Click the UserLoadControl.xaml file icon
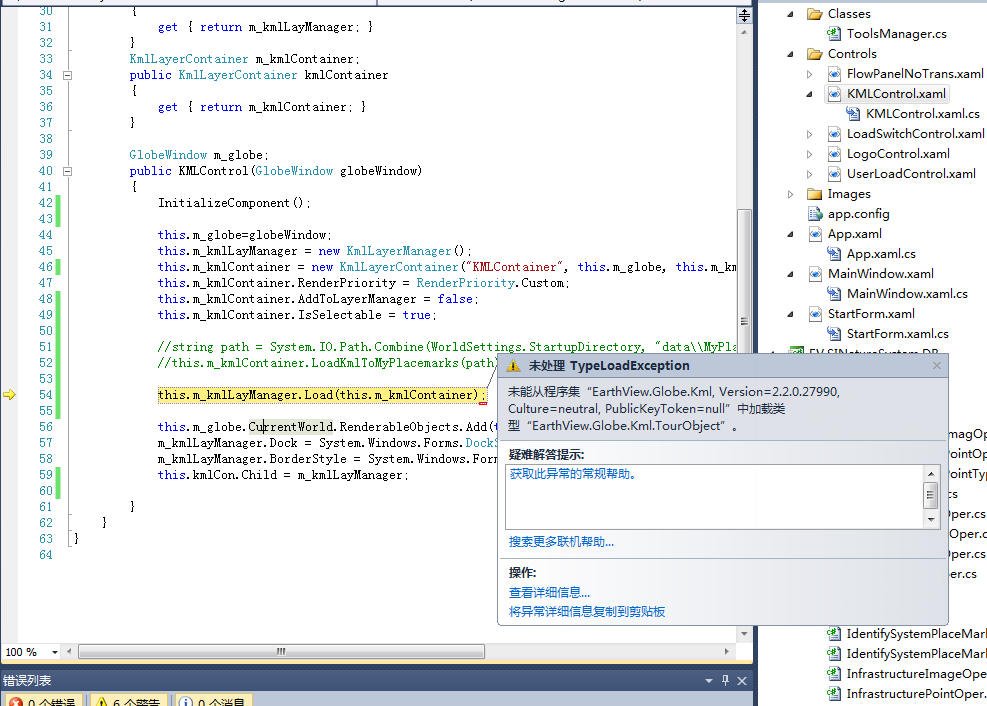Viewport: 987px width, 706px height. tap(833, 174)
